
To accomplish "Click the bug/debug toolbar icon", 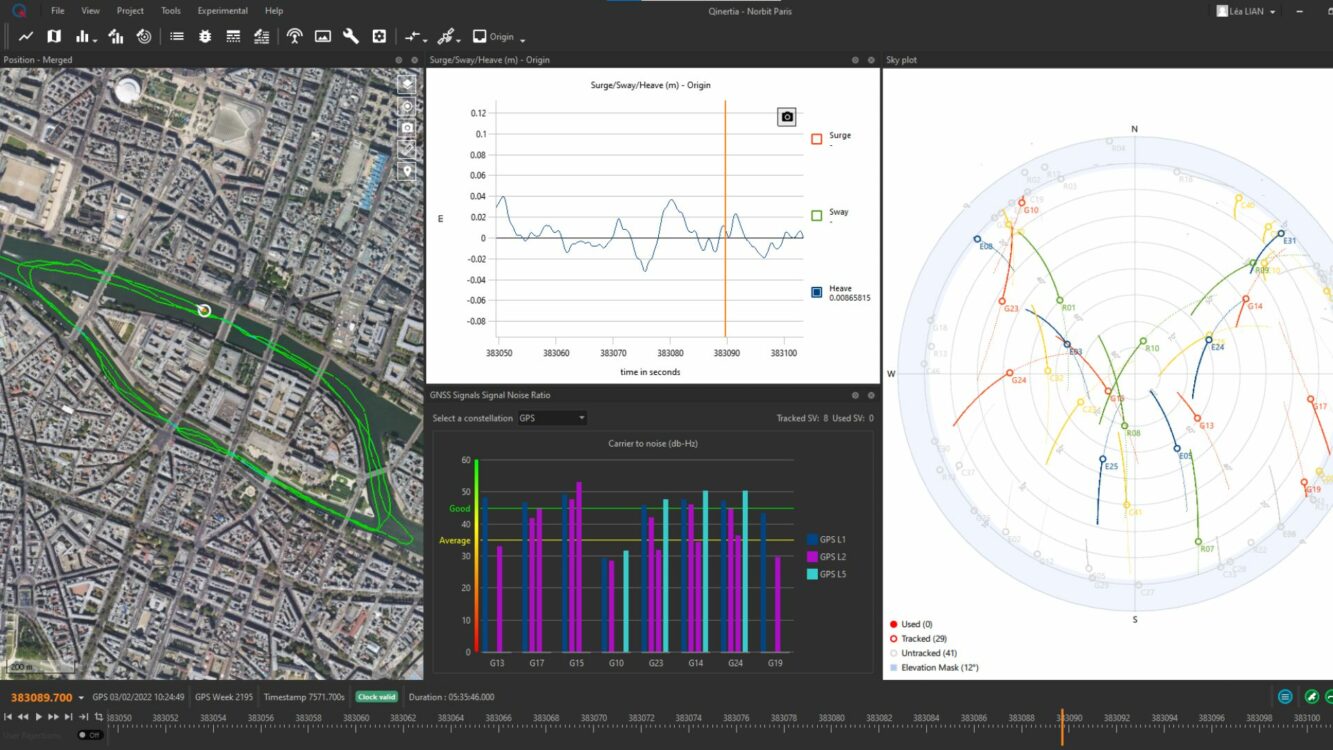I will coord(205,36).
